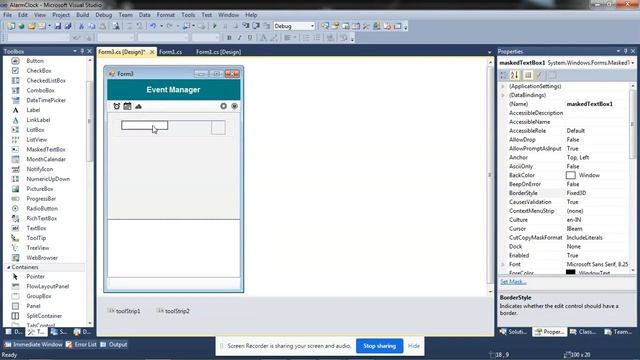The height and width of the screenshot is (360, 640).
Task: Click the ForeColor black swatch
Action: click(571, 272)
